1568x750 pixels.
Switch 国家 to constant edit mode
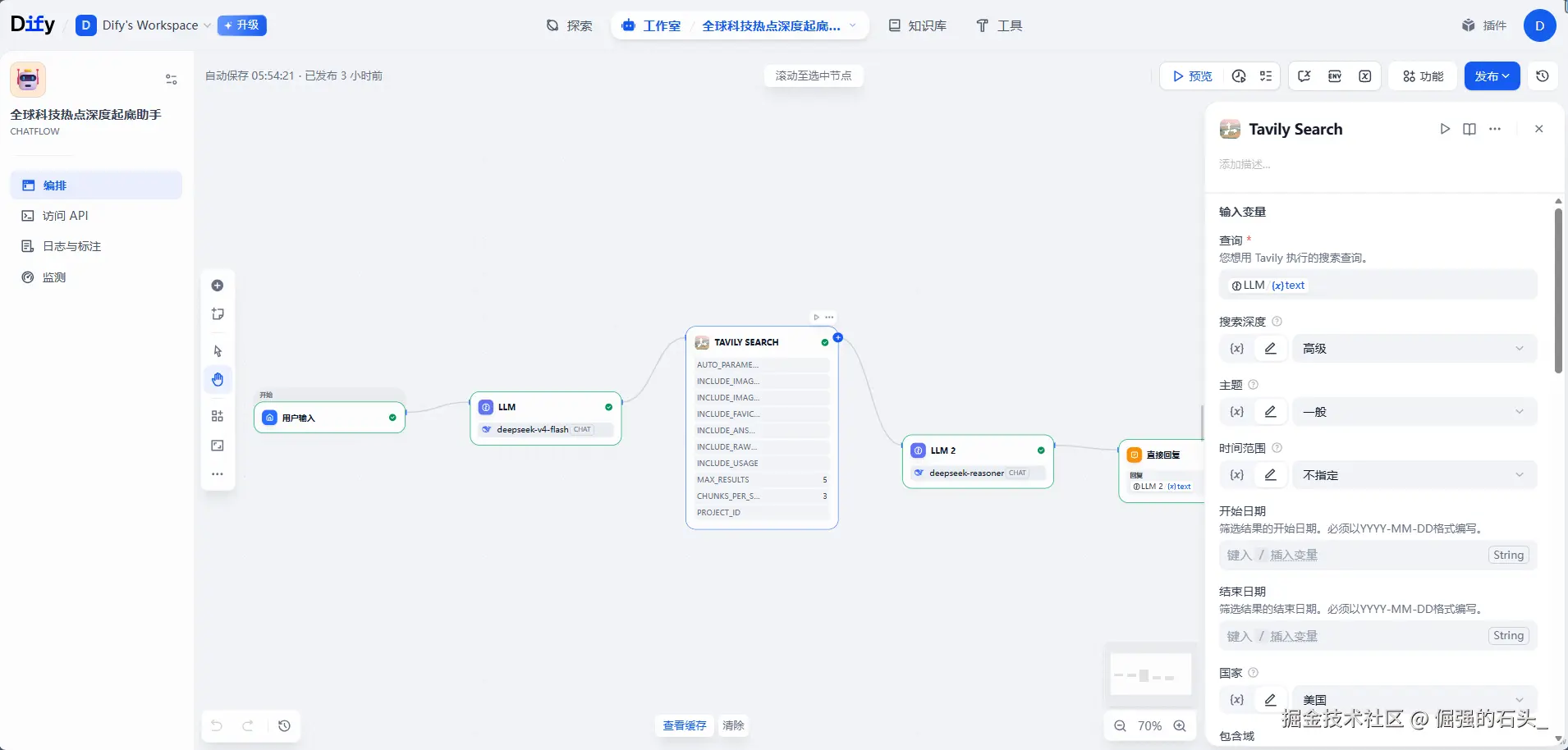1270,700
